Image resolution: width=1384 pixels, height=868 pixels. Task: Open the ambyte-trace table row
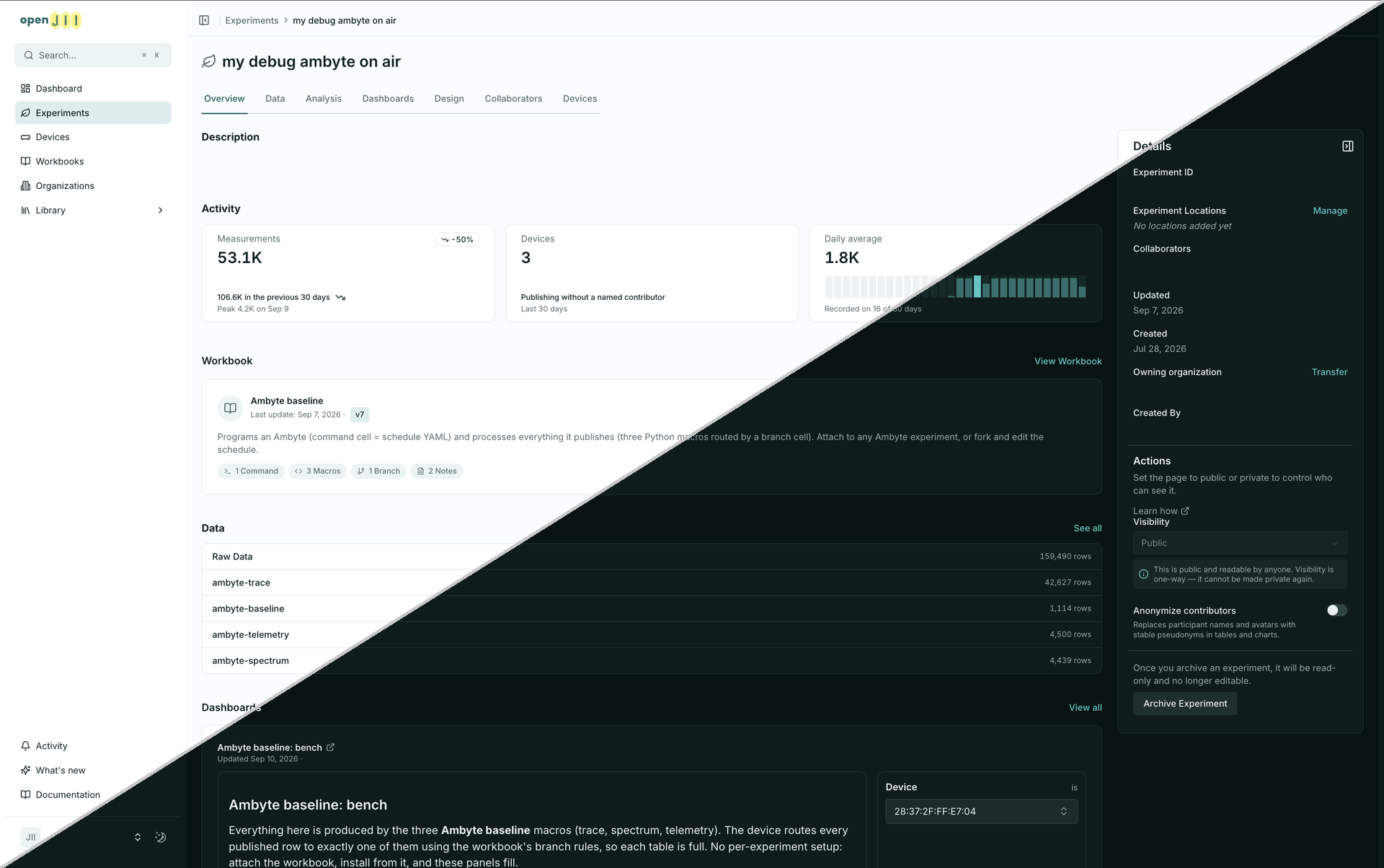(x=652, y=583)
